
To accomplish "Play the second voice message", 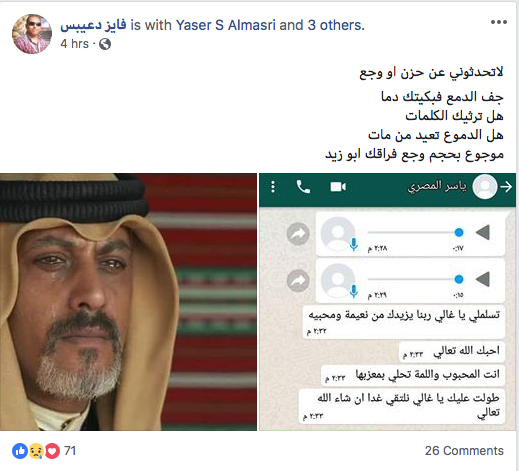I will (x=483, y=279).
